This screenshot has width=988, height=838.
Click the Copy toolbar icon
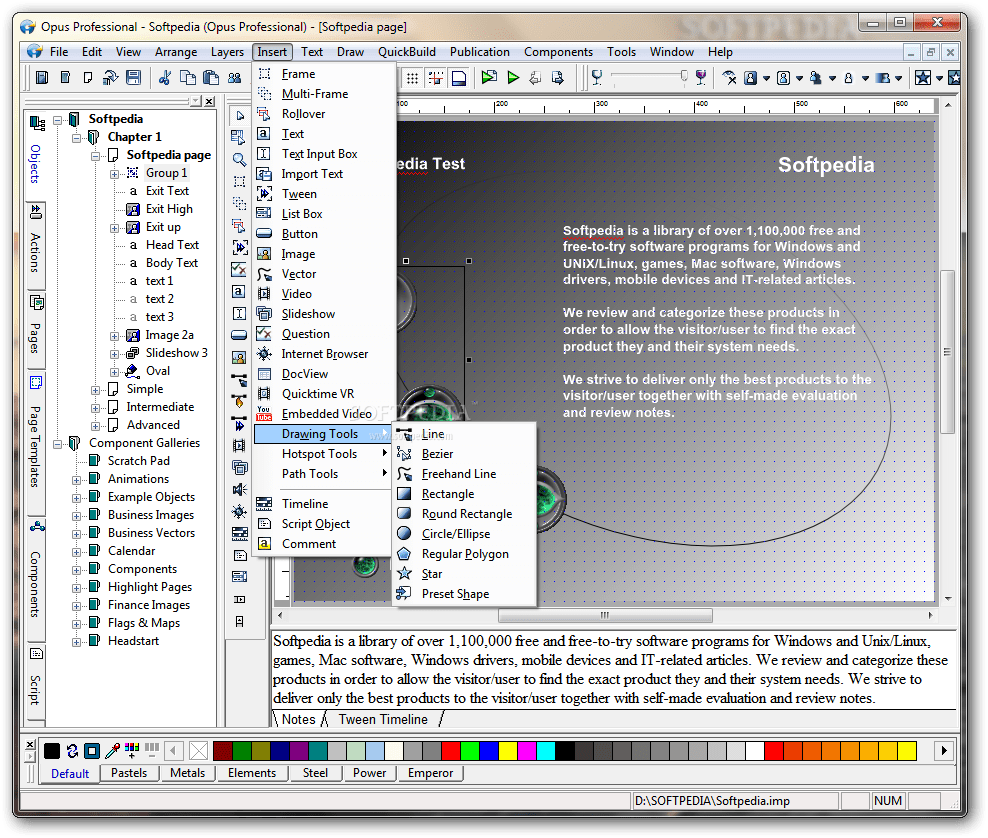pos(188,76)
